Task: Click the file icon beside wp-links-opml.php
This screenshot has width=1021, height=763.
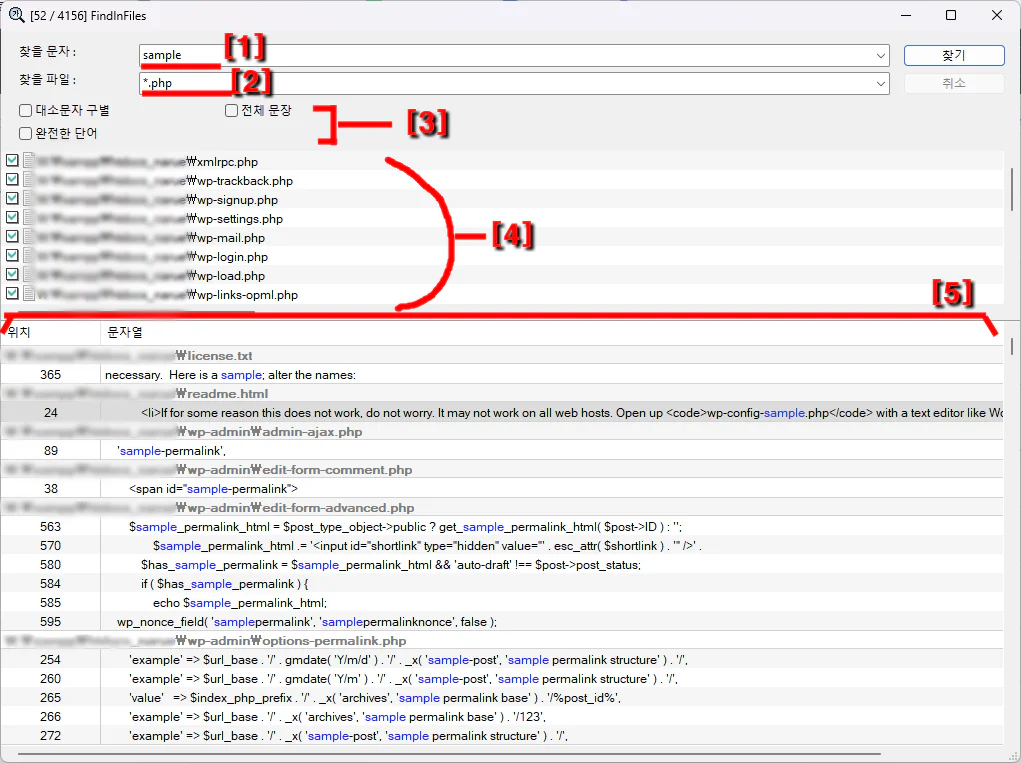Action: [30, 295]
